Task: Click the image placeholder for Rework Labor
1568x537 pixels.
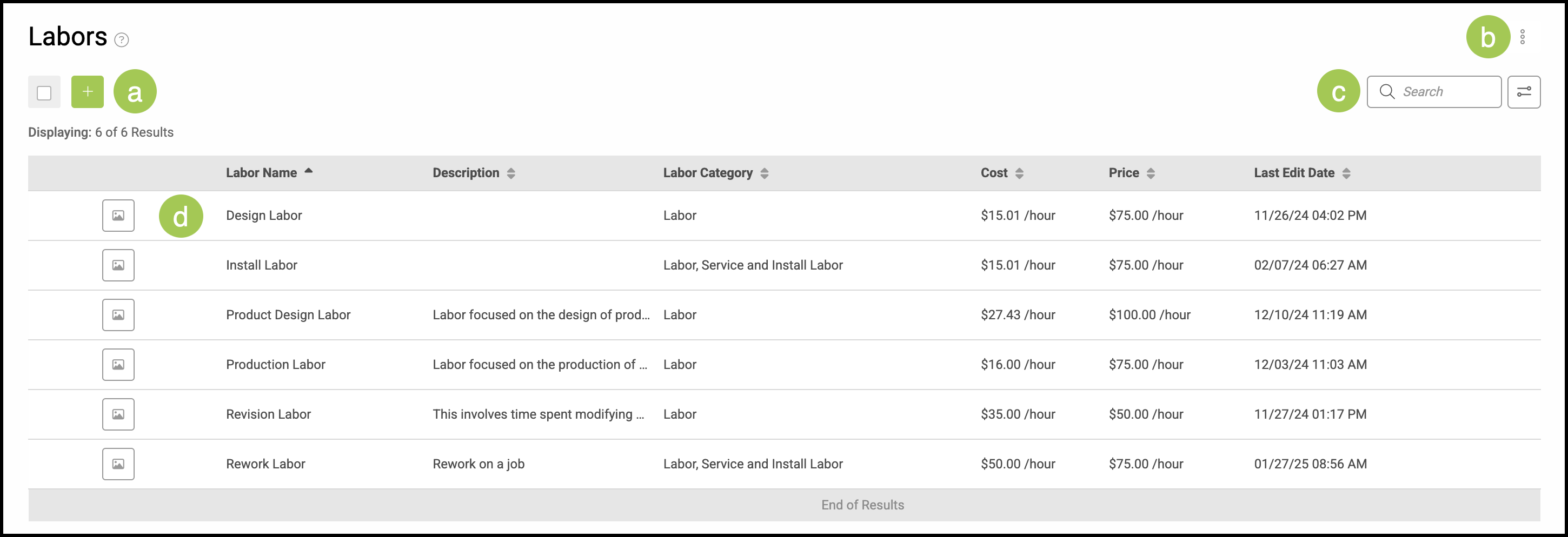Action: (x=118, y=464)
